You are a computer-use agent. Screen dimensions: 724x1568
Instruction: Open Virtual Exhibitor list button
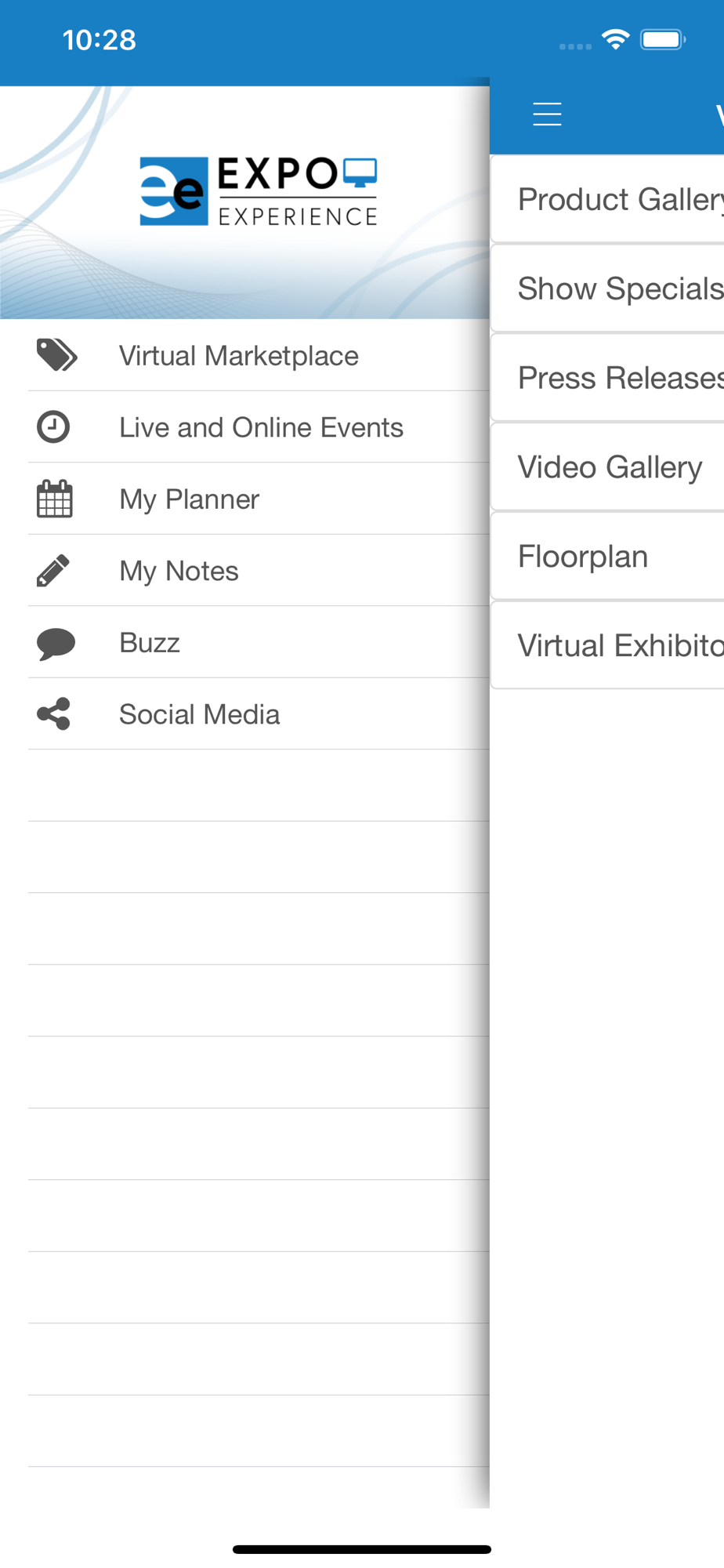[x=608, y=646]
